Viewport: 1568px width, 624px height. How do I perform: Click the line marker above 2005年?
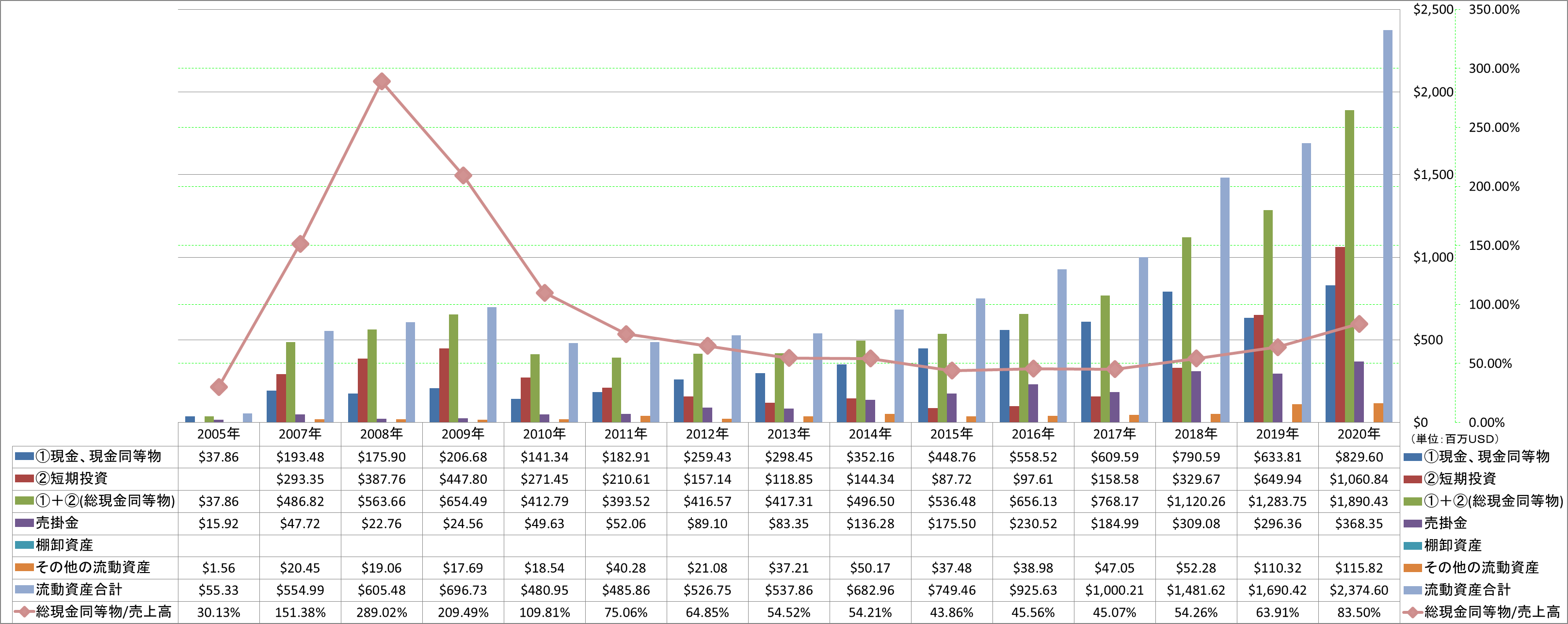[219, 387]
